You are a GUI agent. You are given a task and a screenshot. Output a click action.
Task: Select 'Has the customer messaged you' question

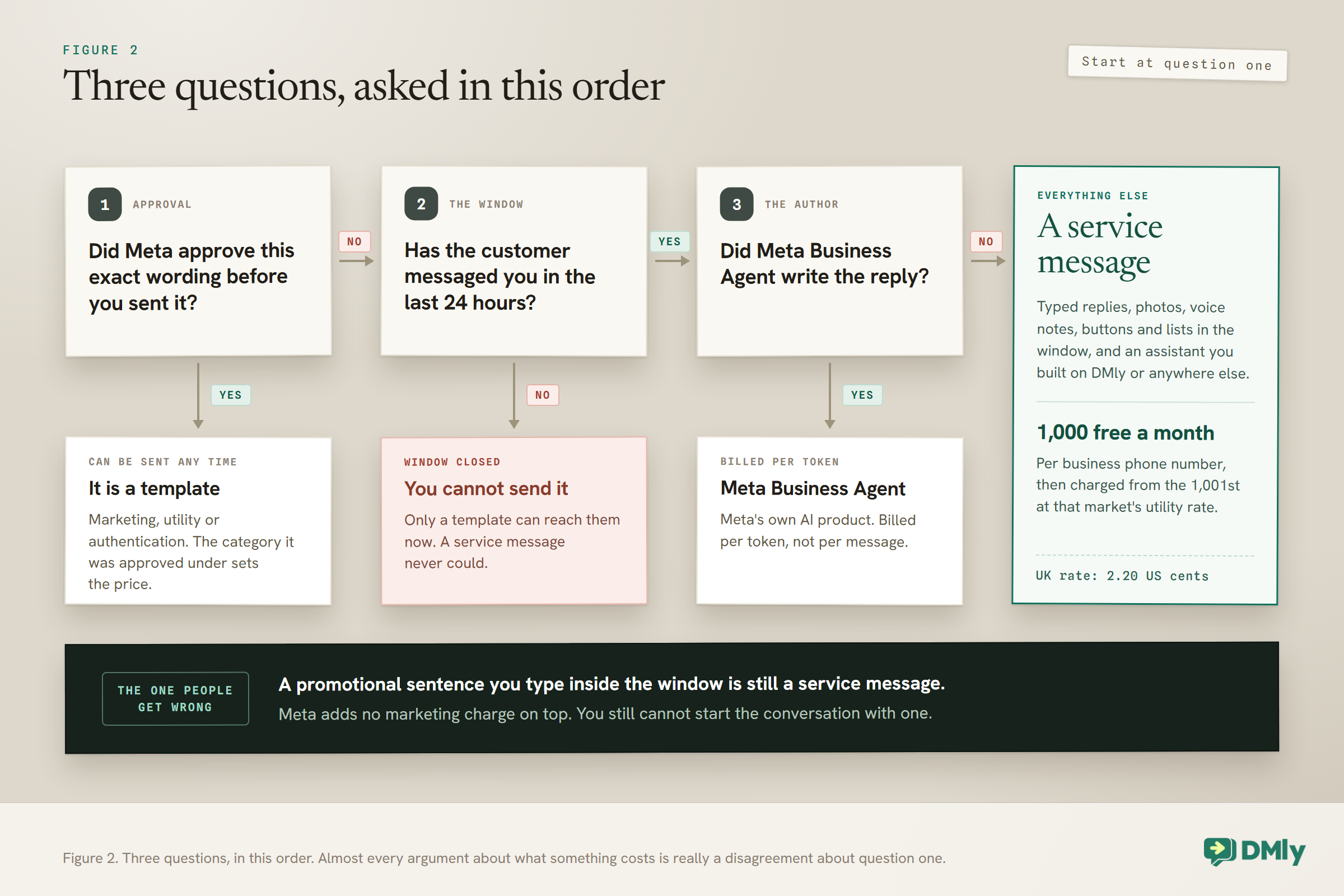[500, 277]
